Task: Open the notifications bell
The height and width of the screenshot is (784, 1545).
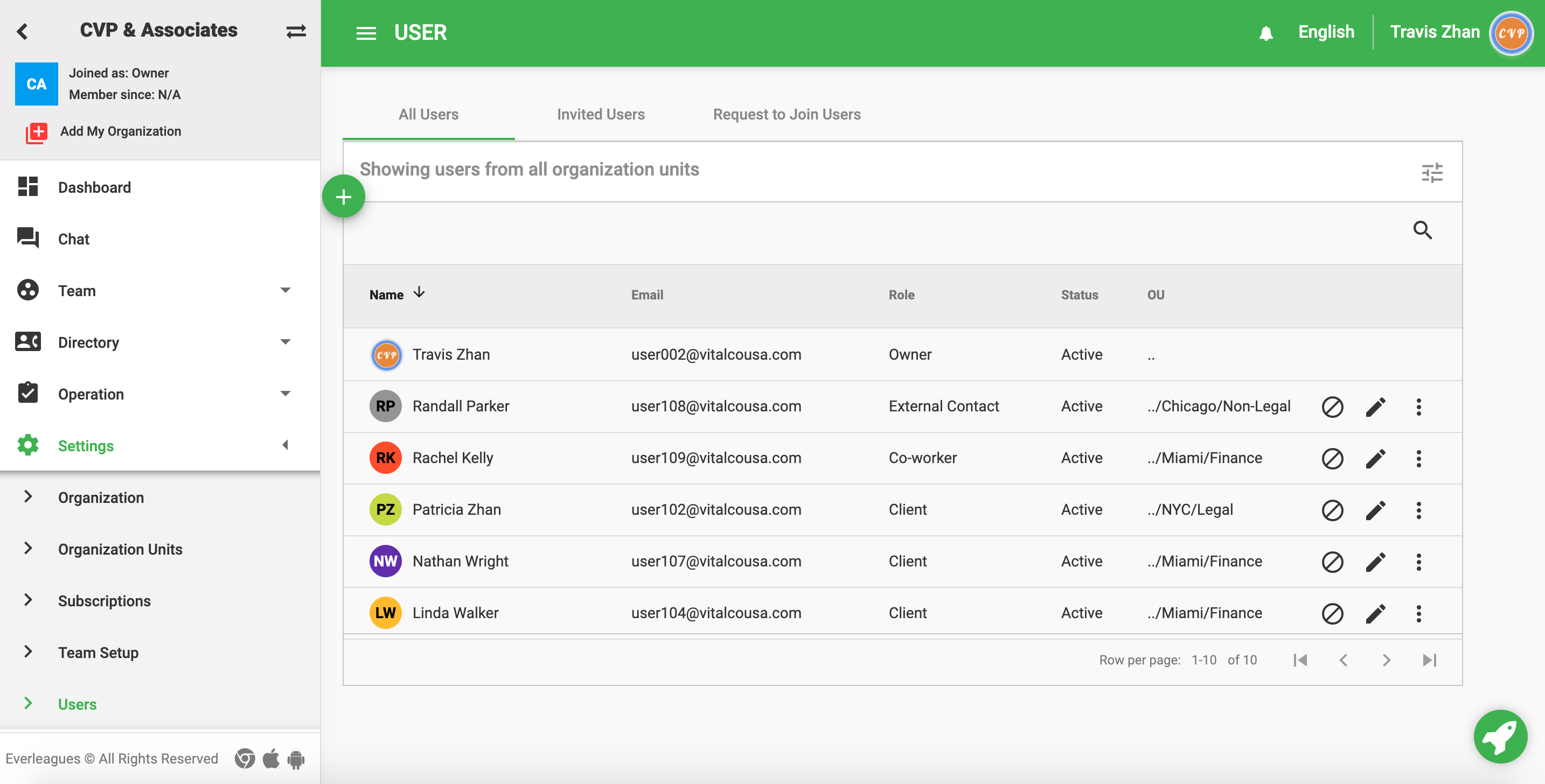Action: tap(1265, 32)
